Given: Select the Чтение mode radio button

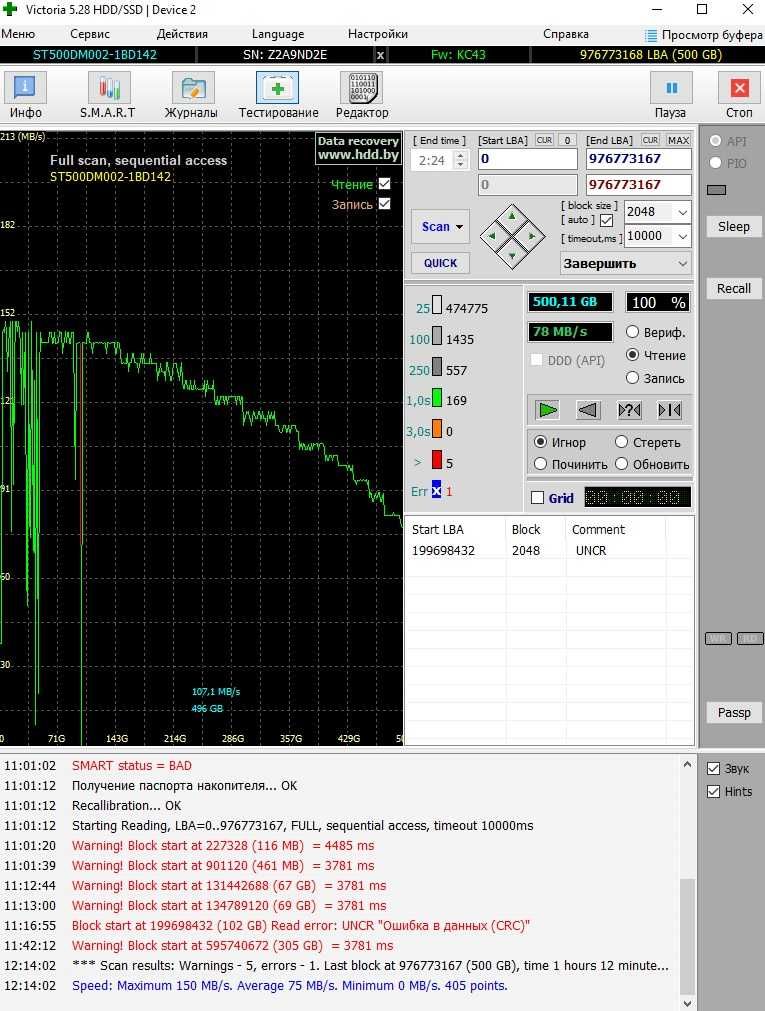Looking at the screenshot, I should (632, 355).
